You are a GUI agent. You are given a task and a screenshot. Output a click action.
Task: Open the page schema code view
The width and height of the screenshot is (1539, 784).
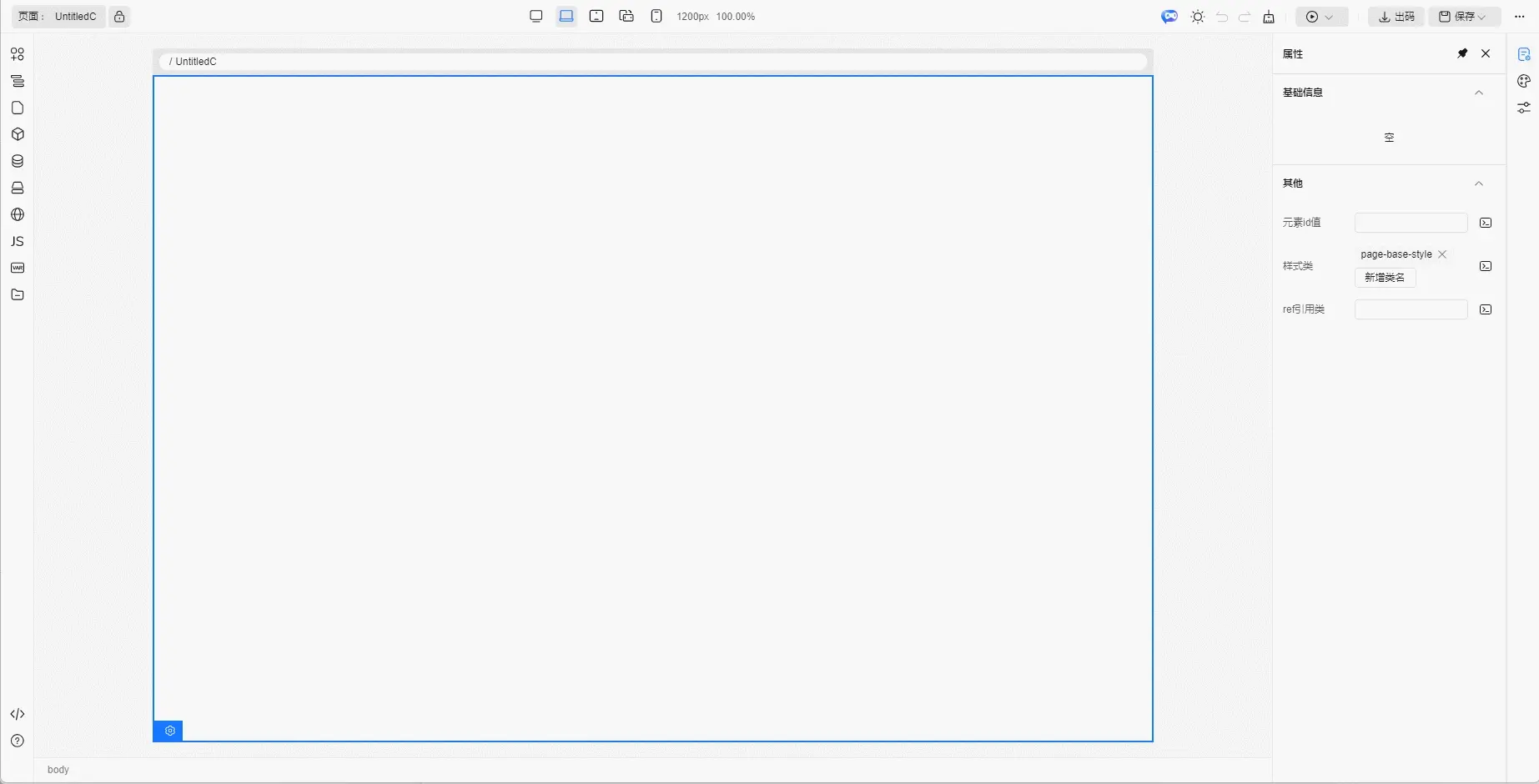pyautogui.click(x=18, y=714)
